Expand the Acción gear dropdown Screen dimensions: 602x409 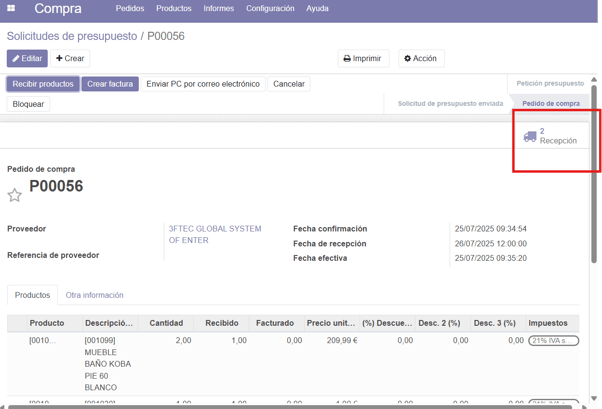[421, 59]
